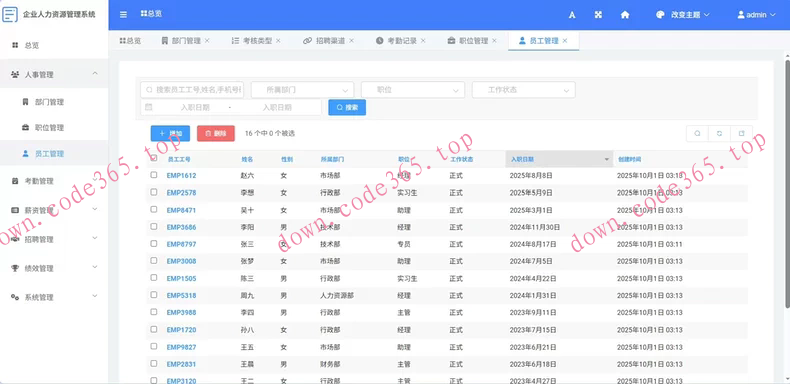The width and height of the screenshot is (790, 384).
Task: Switch to the 职位管理 tab
Action: coord(472,41)
